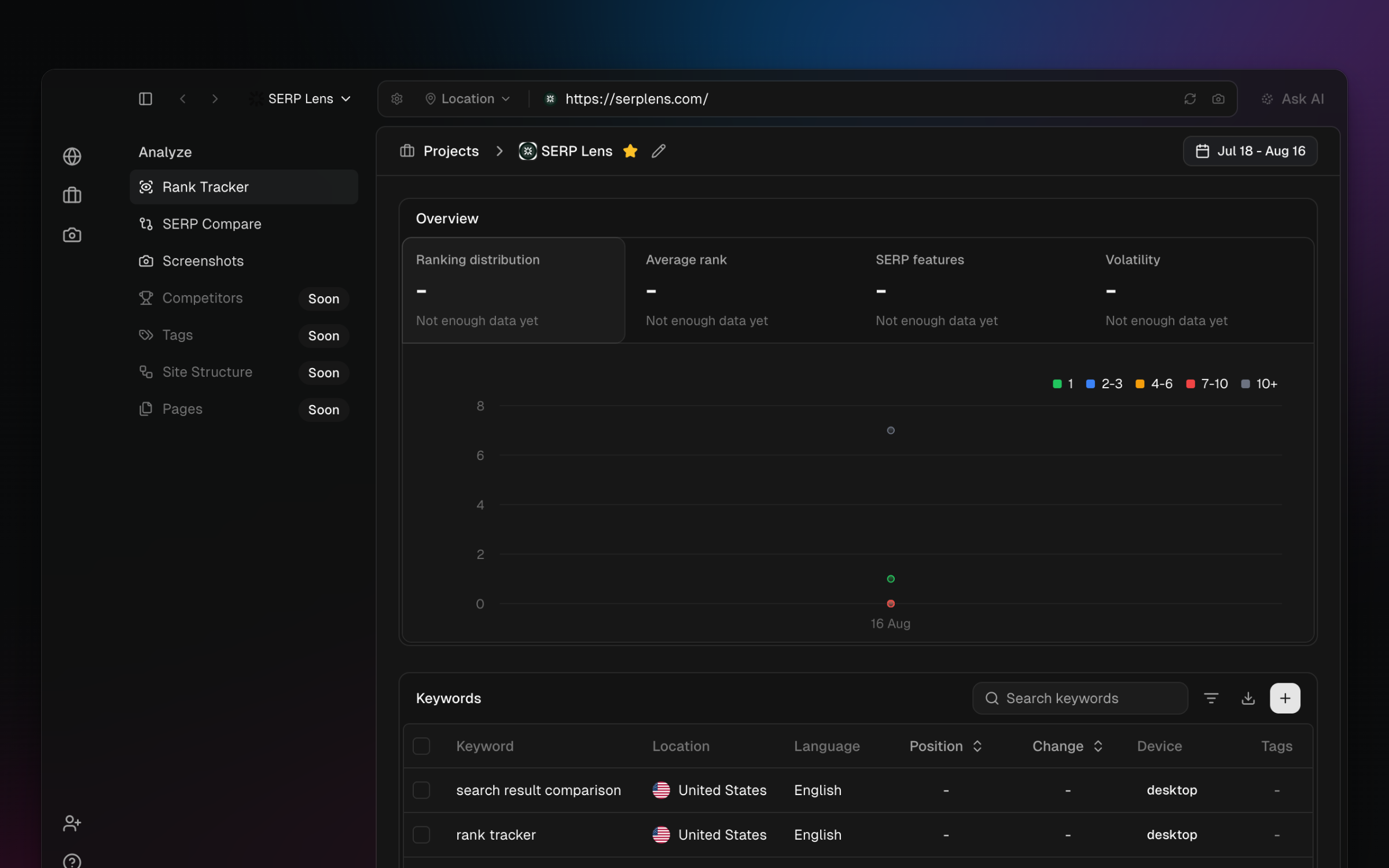Toggle the red 7-10 legend swatch
This screenshot has height=868, width=1389.
pyautogui.click(x=1190, y=384)
